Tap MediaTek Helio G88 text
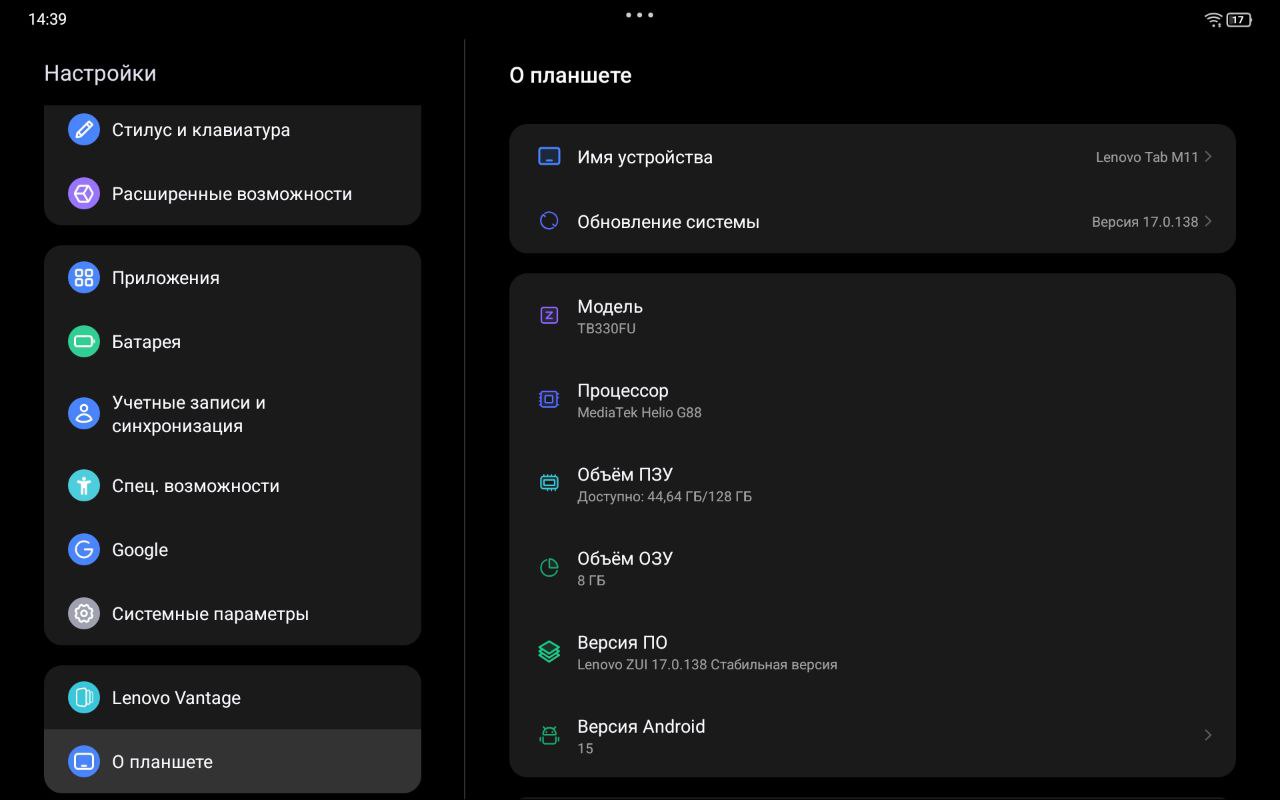This screenshot has height=800, width=1280. point(639,412)
